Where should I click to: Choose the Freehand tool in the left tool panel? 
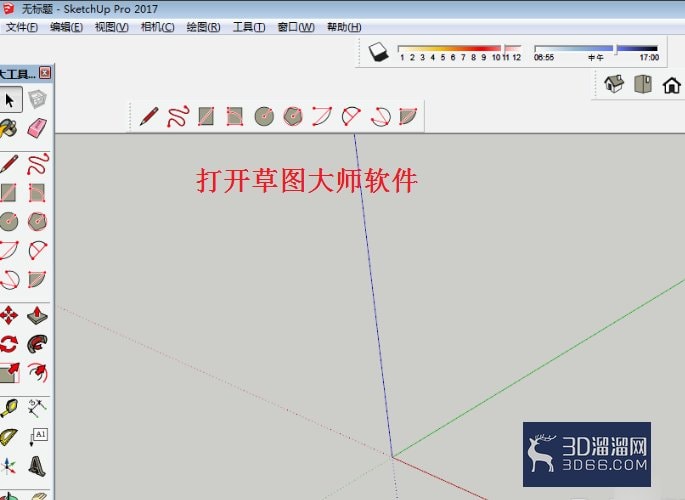[38, 164]
